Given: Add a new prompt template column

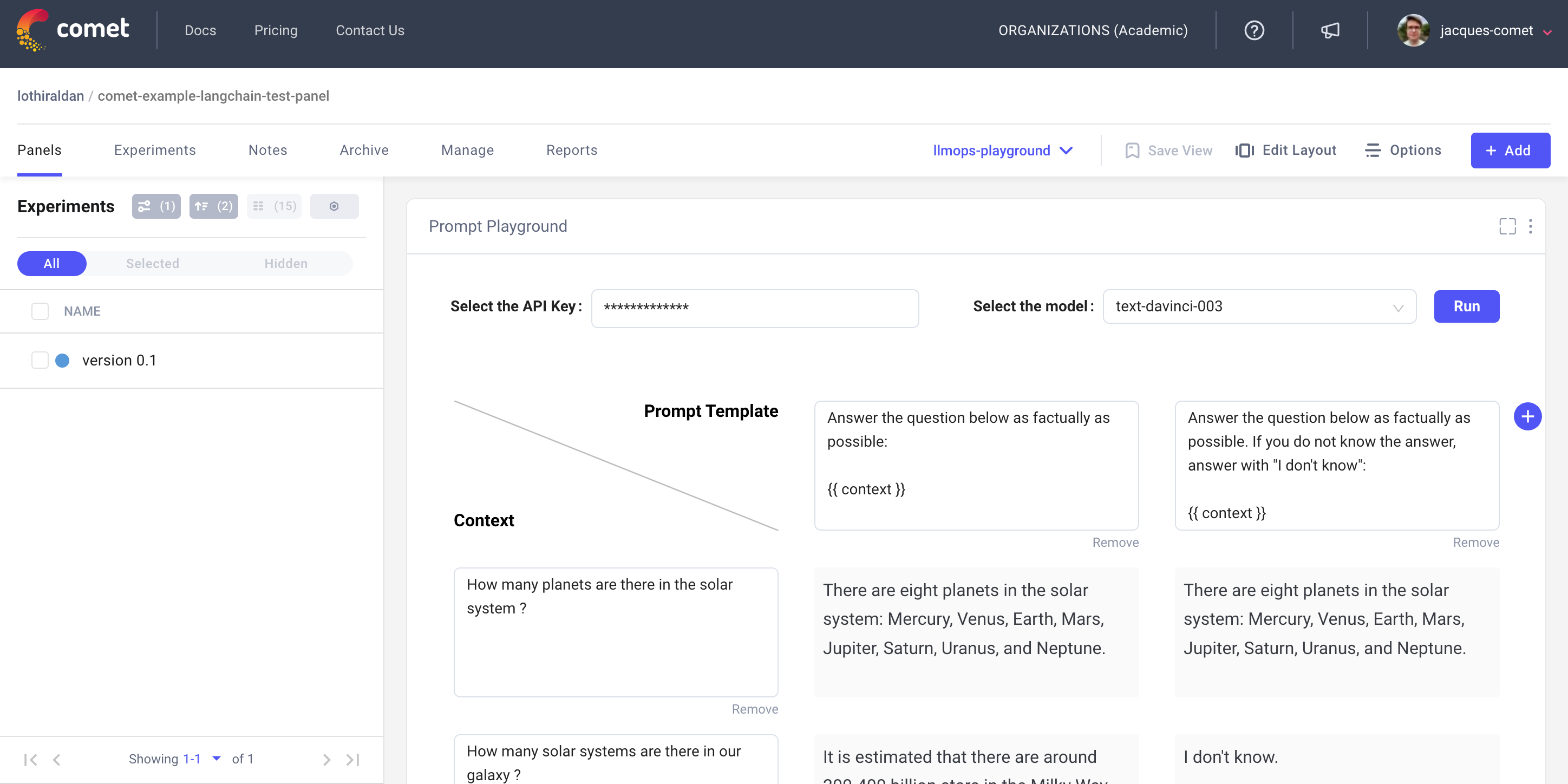Looking at the screenshot, I should click(1527, 416).
